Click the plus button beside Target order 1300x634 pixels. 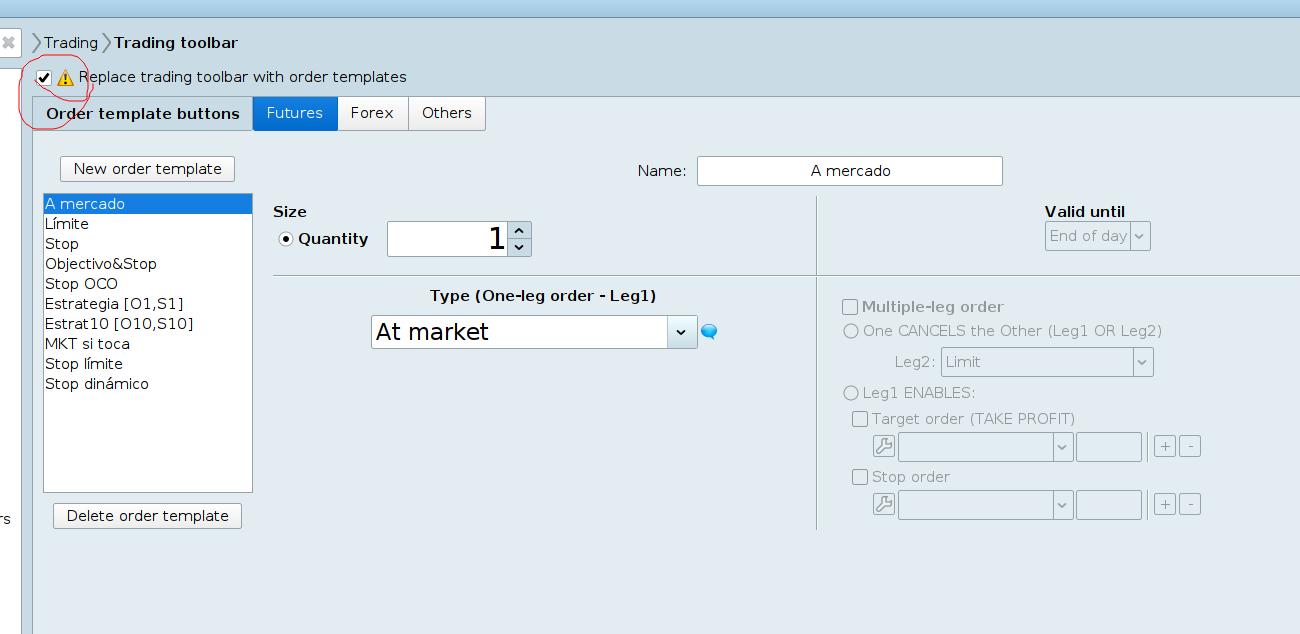(1165, 447)
